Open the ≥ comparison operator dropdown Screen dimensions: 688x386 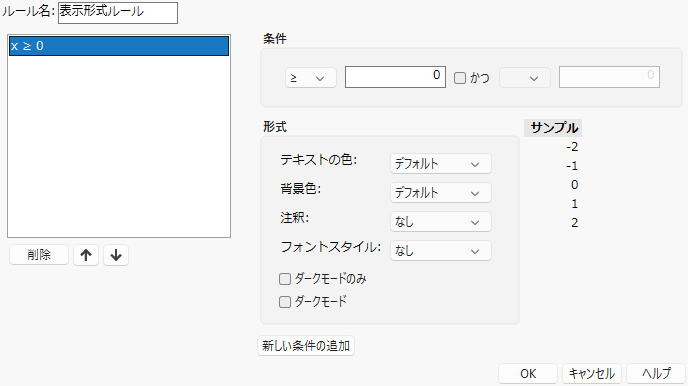(x=311, y=78)
